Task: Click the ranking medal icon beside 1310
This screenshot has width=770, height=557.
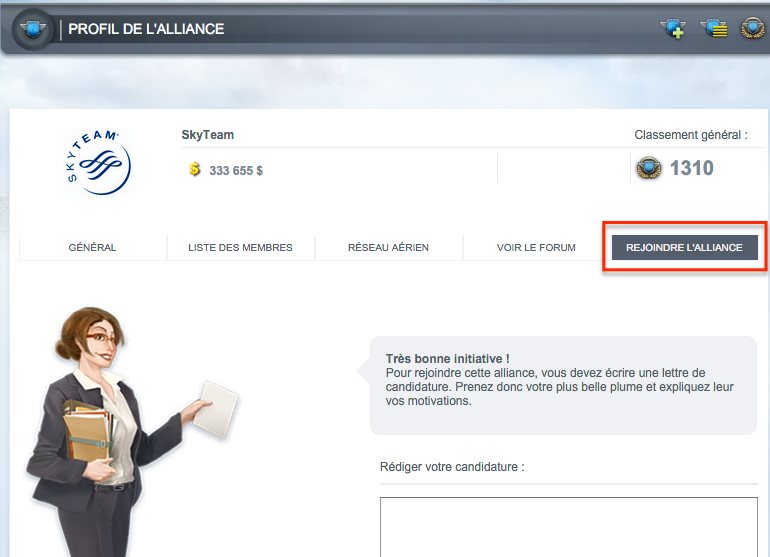Action: pos(649,168)
